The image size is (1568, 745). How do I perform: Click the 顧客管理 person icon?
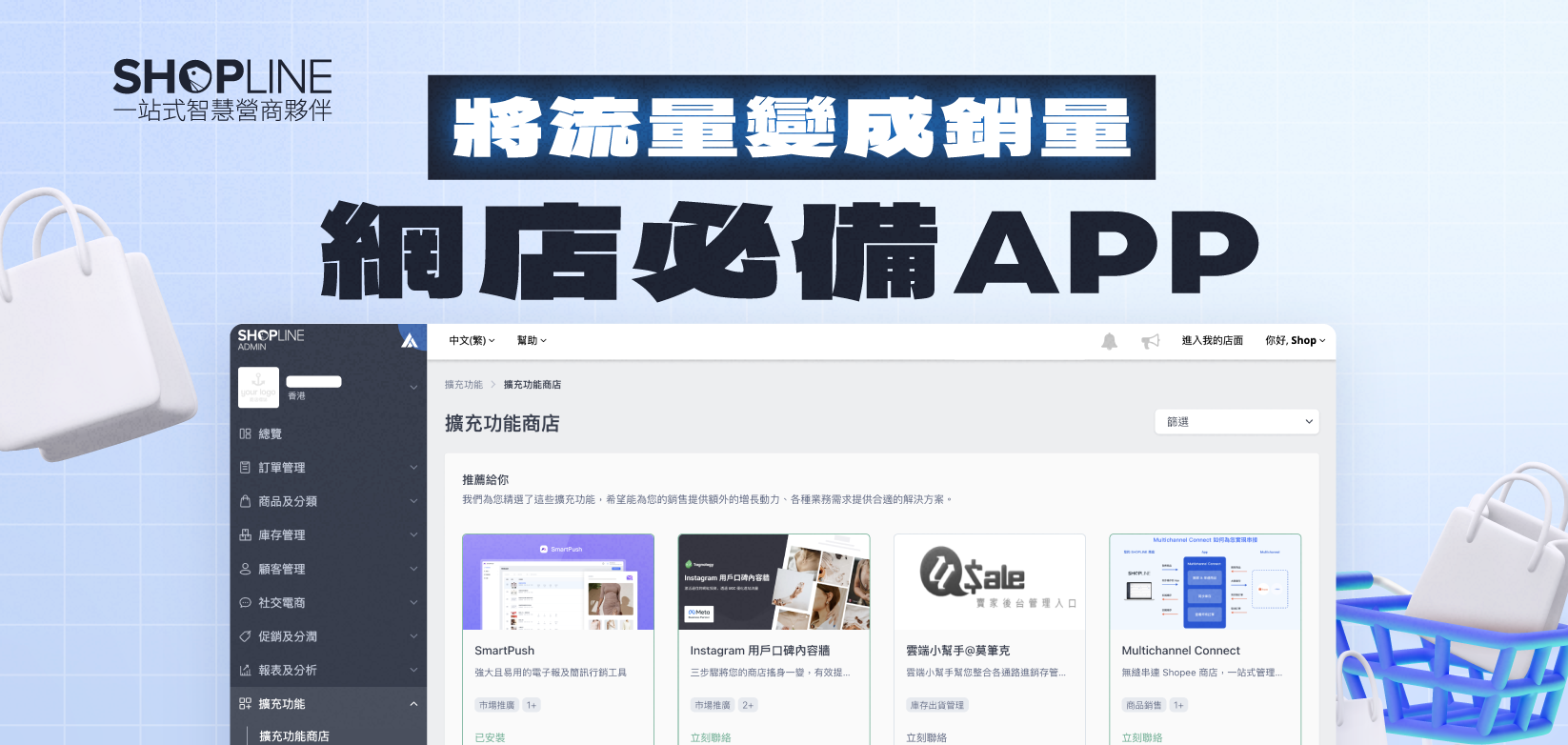(245, 569)
